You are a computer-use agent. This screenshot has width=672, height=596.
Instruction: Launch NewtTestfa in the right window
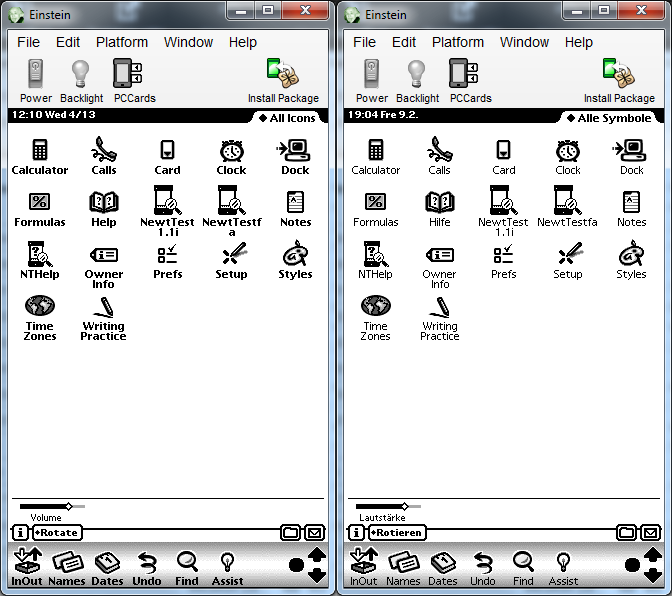coord(567,206)
